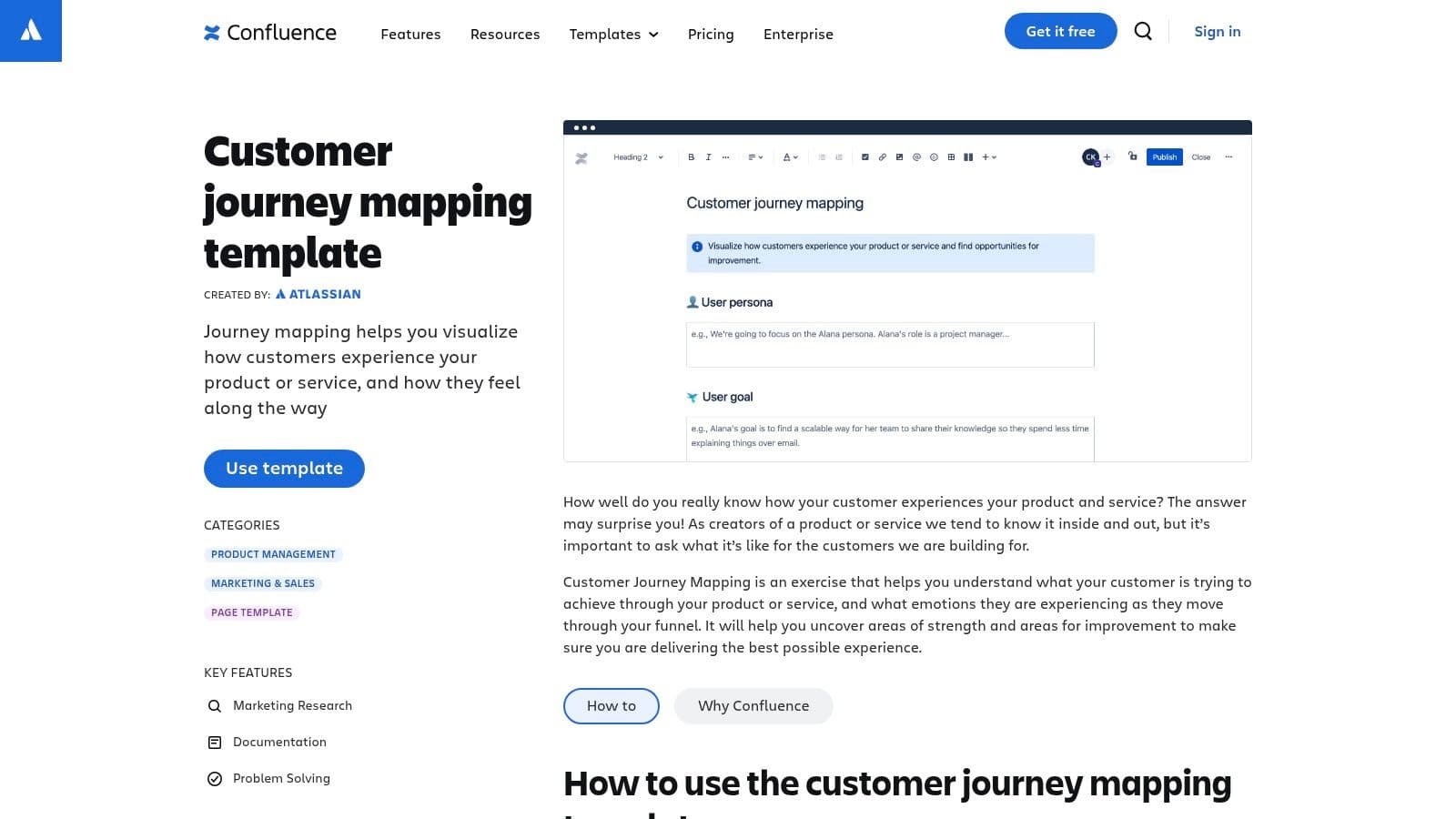Screen dimensions: 1456x819
Task: Click the @ mention icon in editor toolbar
Action: click(916, 157)
